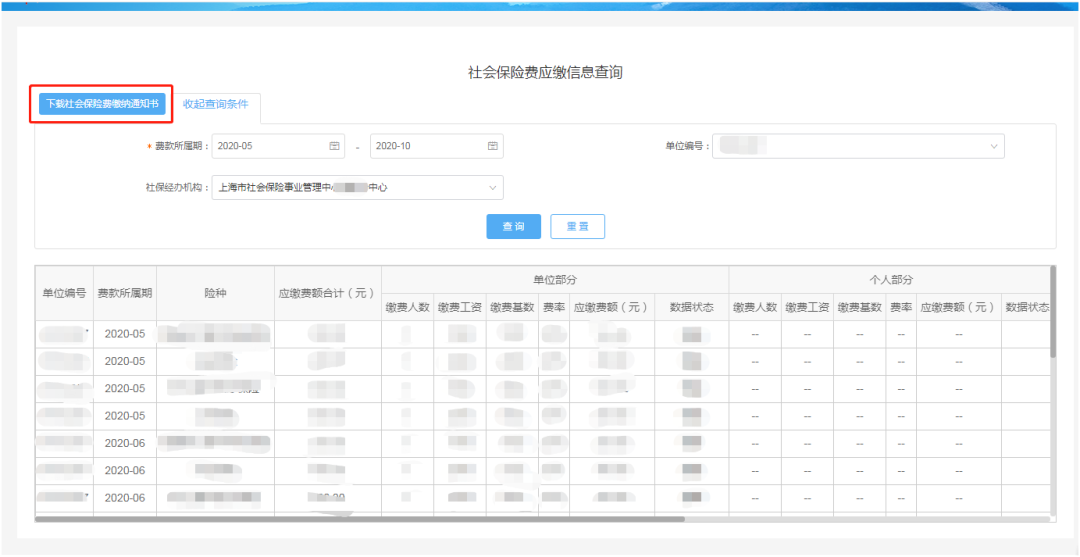Click 缴费人数 header under 个人部分
Screen dimensions: 1080x557
click(x=755, y=307)
